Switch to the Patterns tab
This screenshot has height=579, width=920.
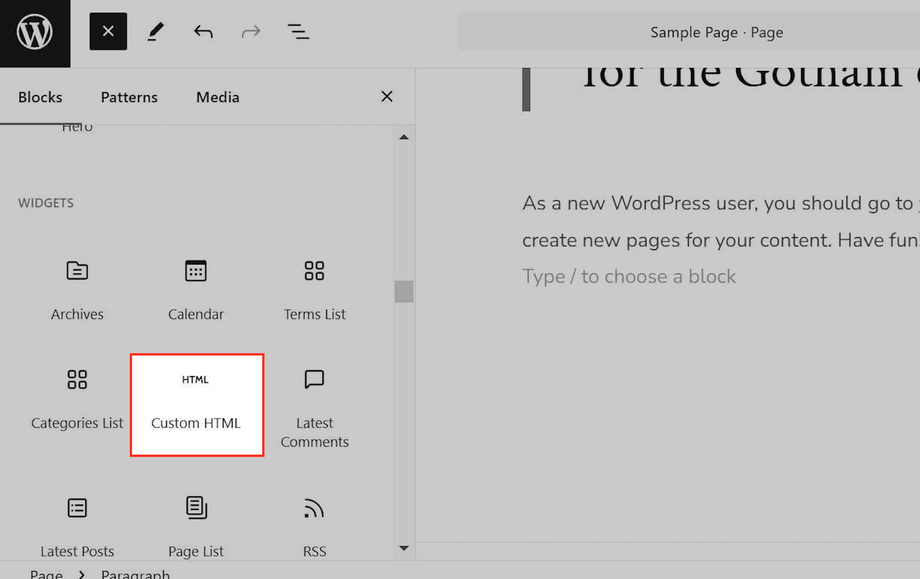click(x=129, y=97)
